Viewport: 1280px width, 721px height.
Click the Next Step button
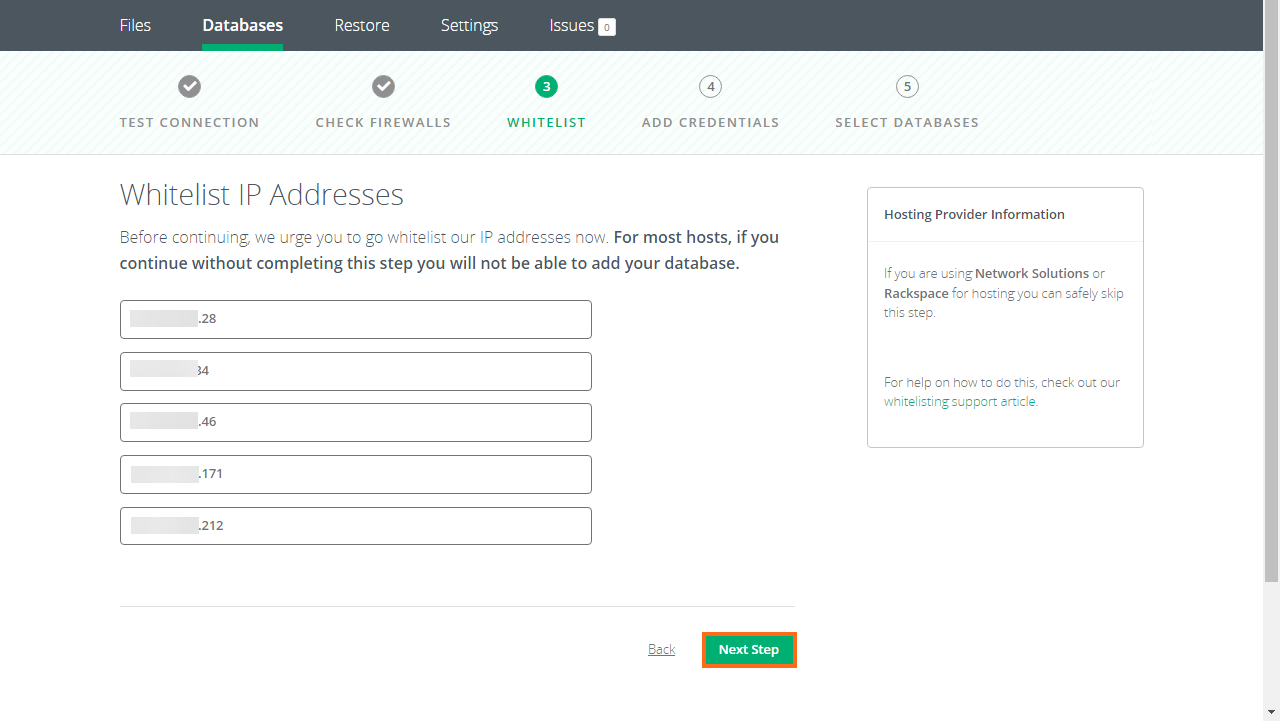point(749,649)
